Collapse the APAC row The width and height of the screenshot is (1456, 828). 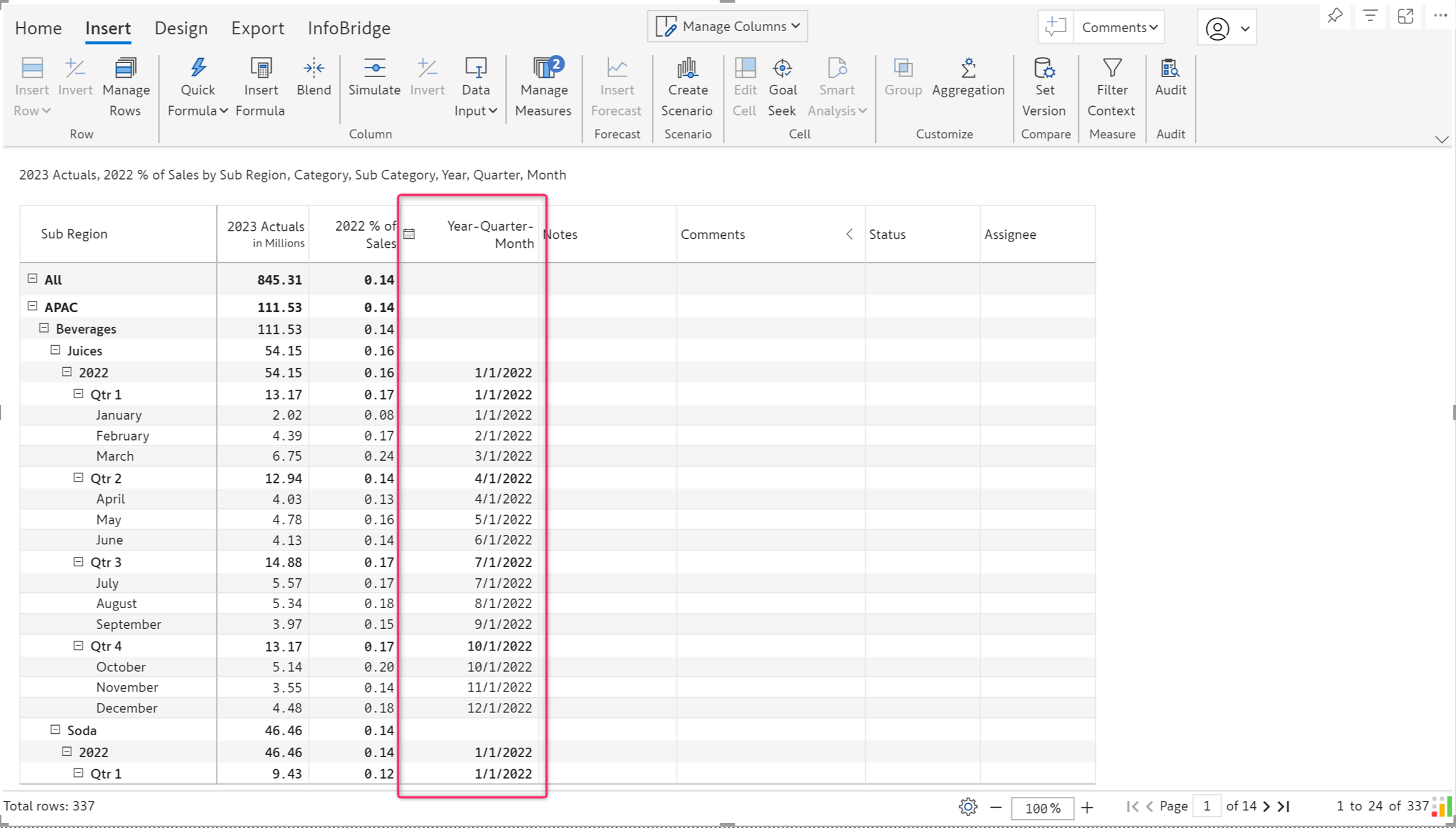tap(32, 307)
